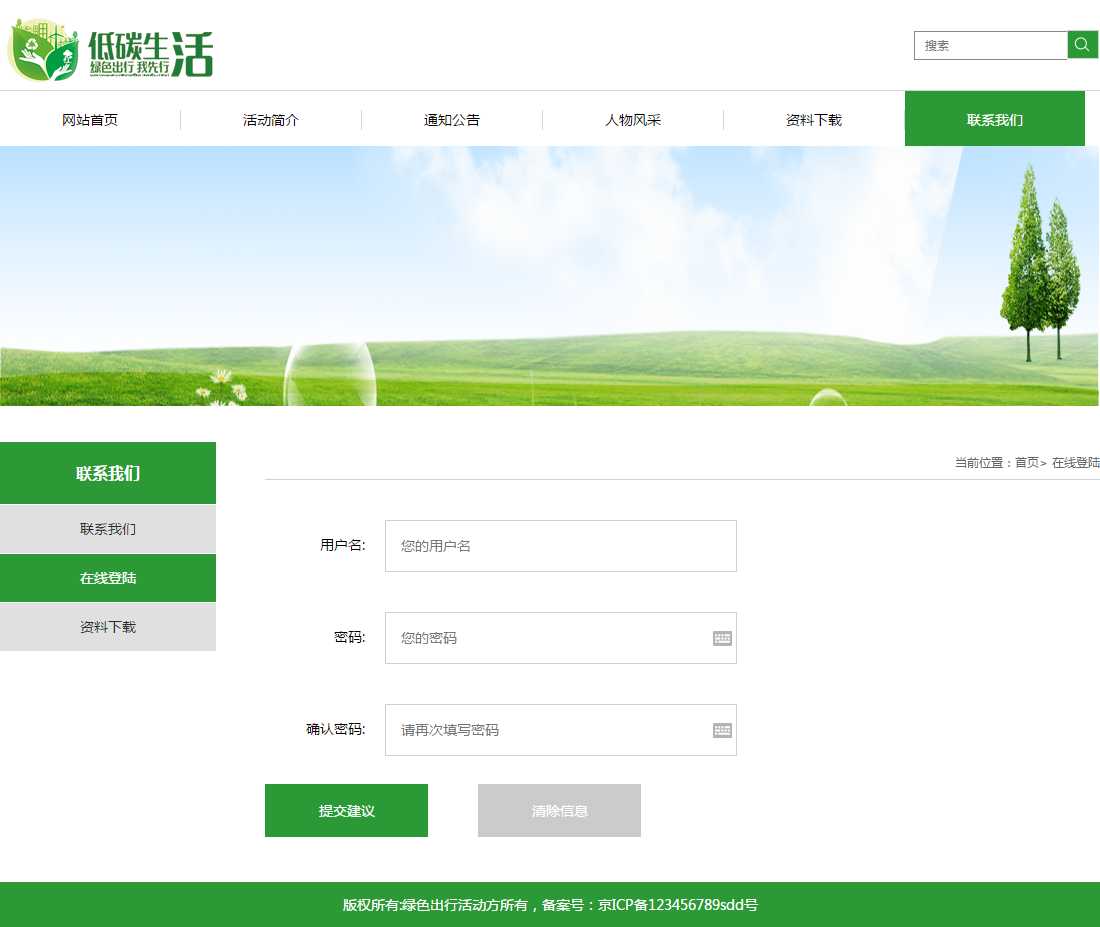This screenshot has height=927, width=1100.
Task: Click the green search magnifier icon
Action: point(1082,45)
